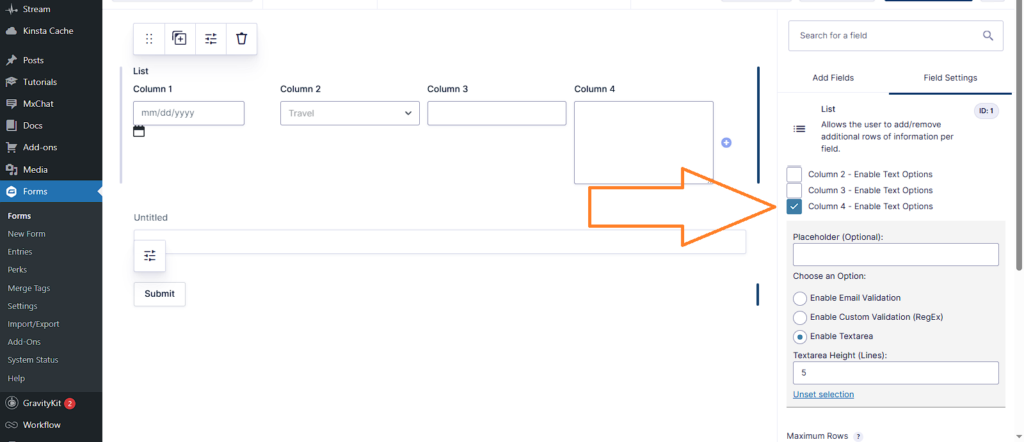Select Enable Custom Validation (RegEx) radio
This screenshot has width=1024, height=442.
pos(800,317)
